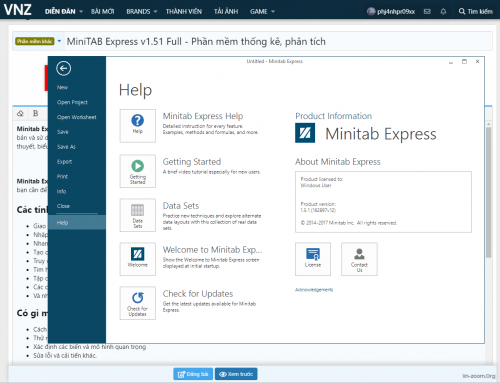Open the License tile
The image size is (500, 383).
[313, 259]
